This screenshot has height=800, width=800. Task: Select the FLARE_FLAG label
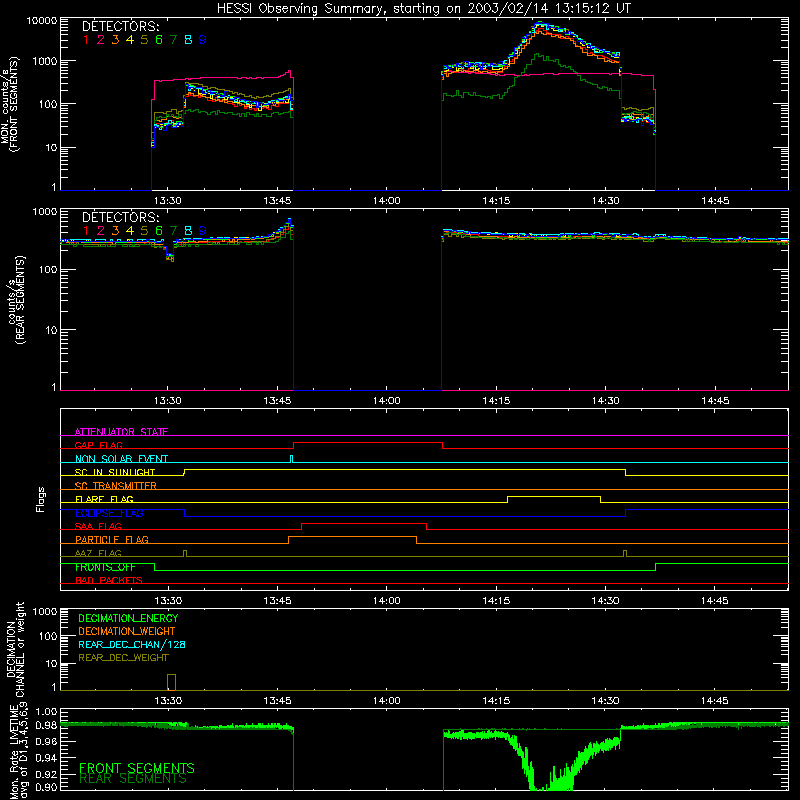[x=104, y=499]
